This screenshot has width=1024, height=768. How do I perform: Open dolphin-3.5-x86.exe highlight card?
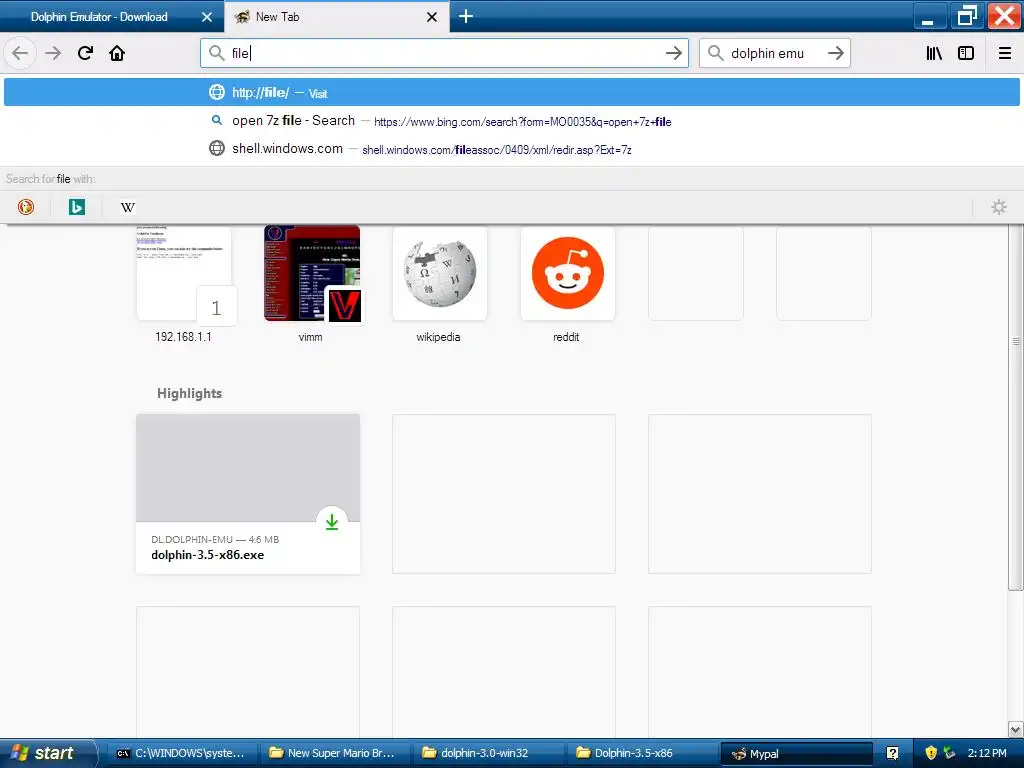(248, 494)
